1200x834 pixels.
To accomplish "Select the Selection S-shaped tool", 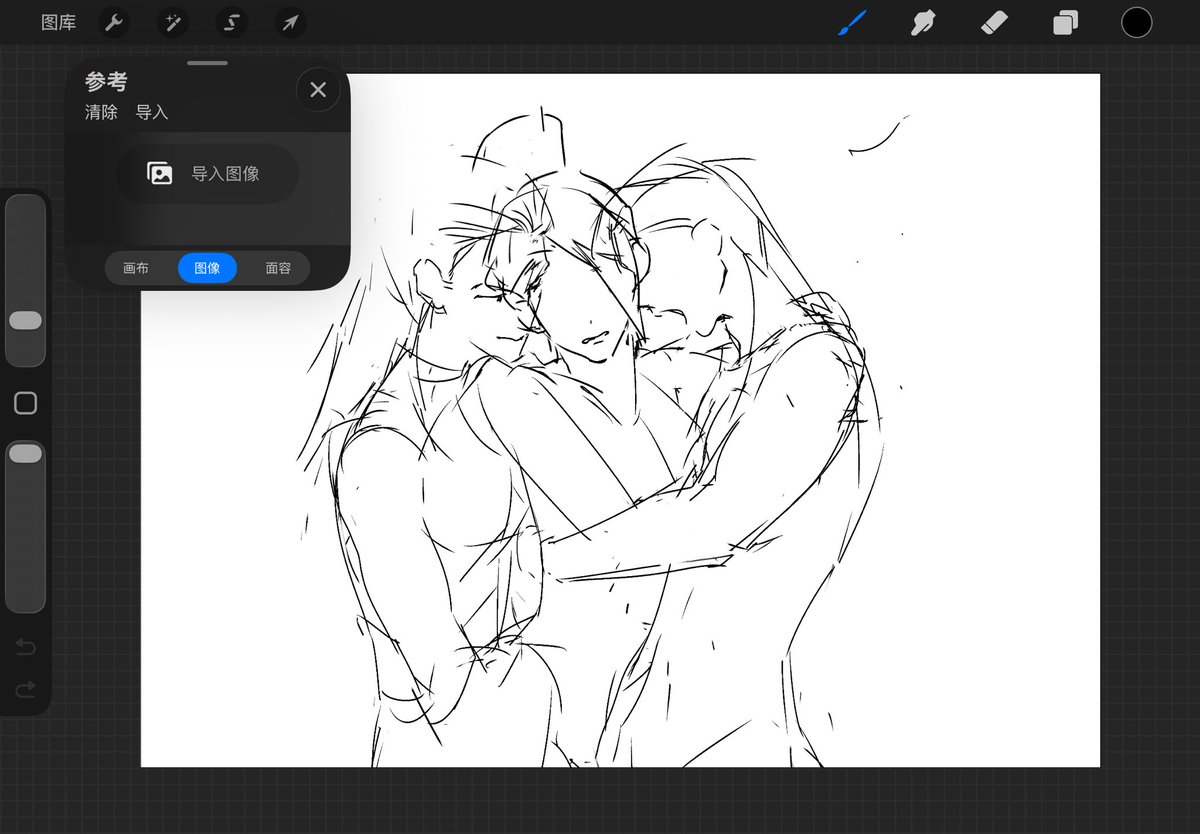I will [231, 22].
